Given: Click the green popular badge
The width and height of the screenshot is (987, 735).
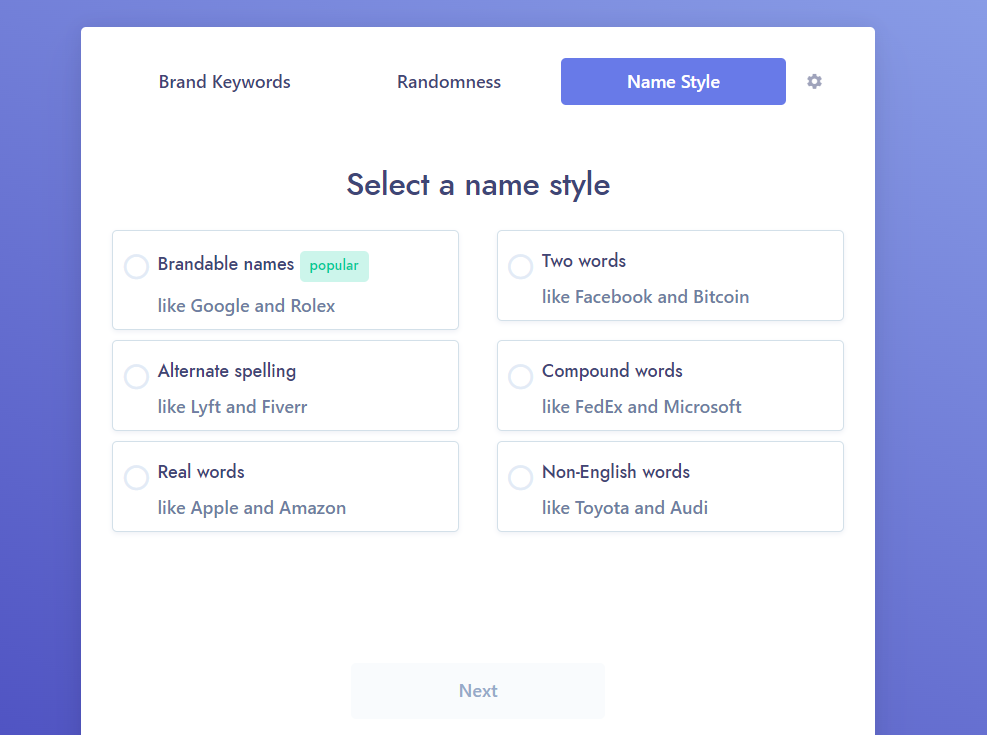Looking at the screenshot, I should (334, 266).
